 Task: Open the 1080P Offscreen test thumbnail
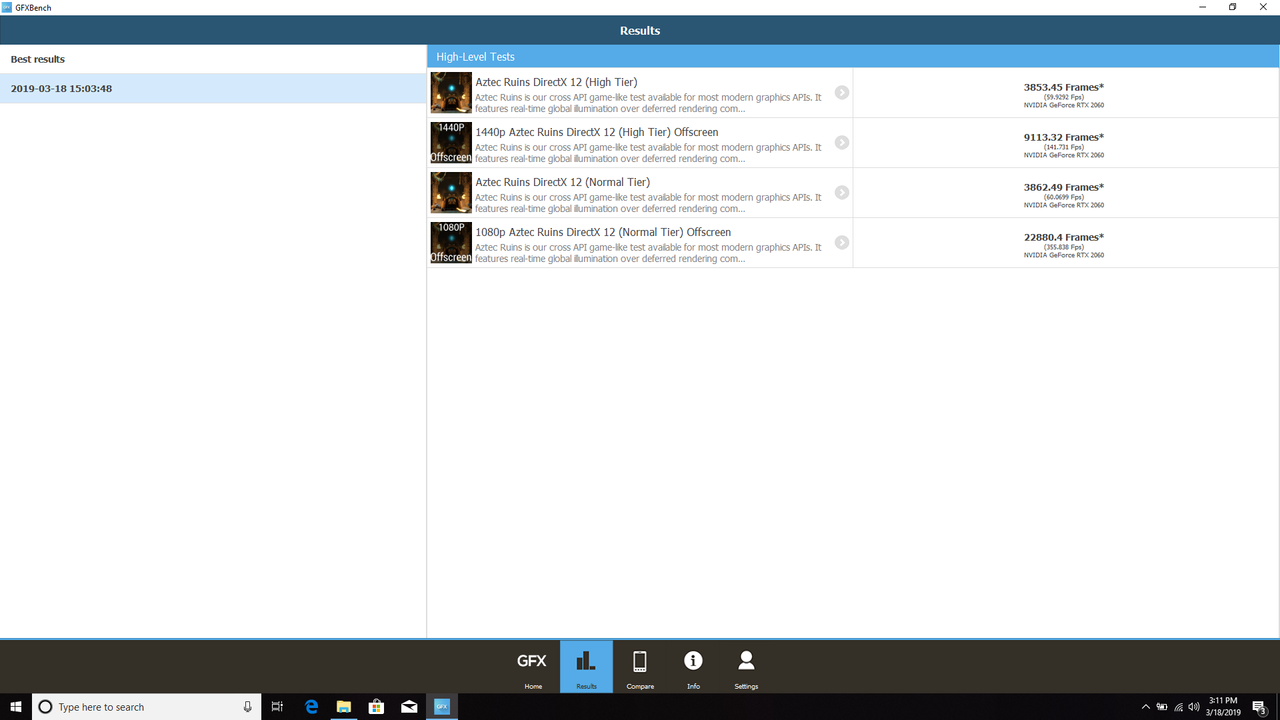pos(451,243)
